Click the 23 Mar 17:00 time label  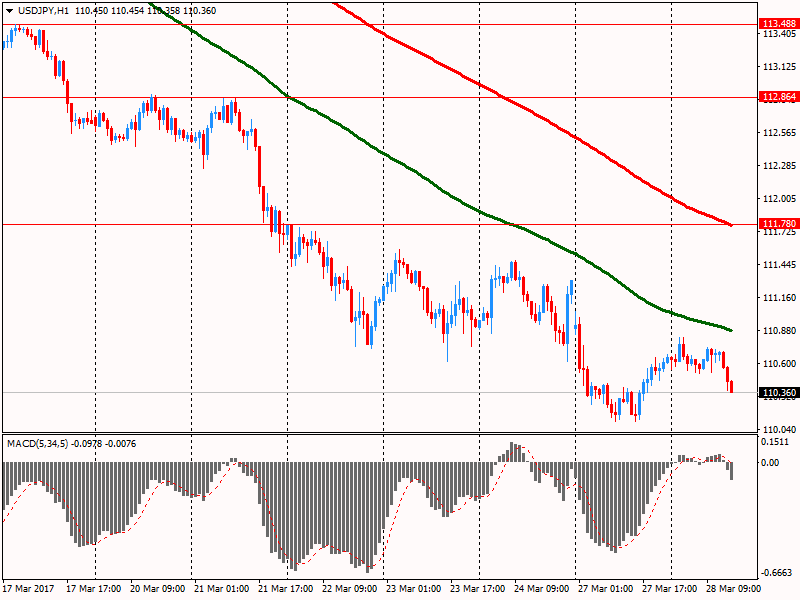(478, 589)
